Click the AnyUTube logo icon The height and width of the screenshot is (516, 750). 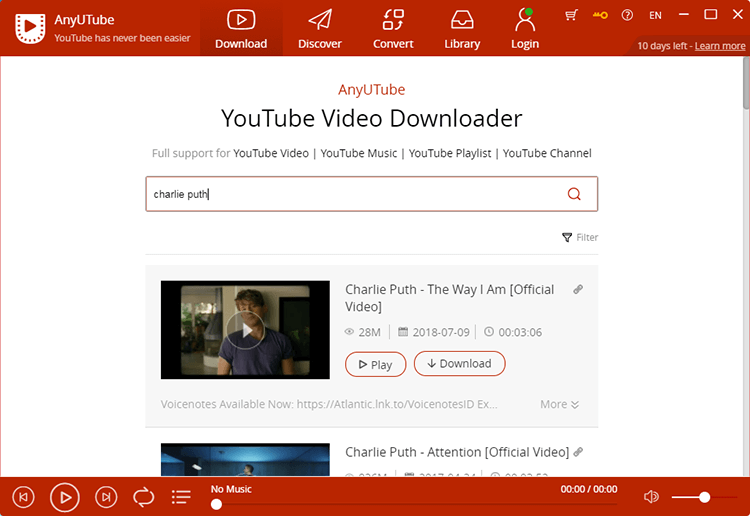point(30,28)
